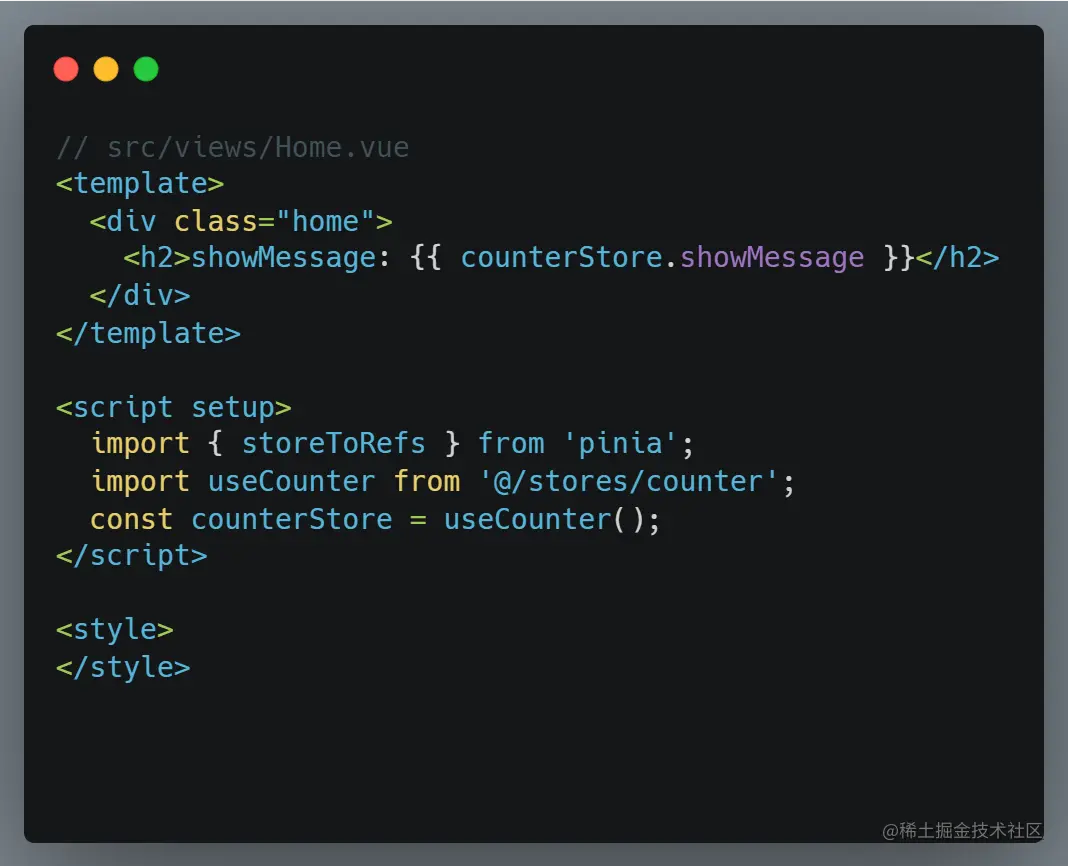This screenshot has height=866, width=1068.
Task: Click 'showMessage:' label text inside h2
Action: click(x=291, y=258)
